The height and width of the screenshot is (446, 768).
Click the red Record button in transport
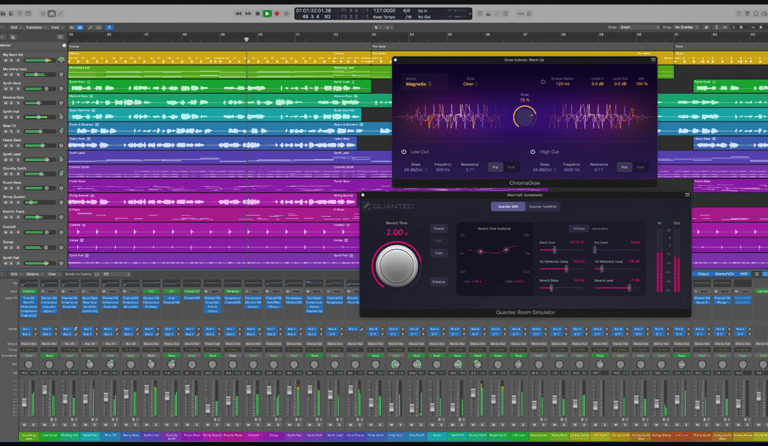(x=277, y=13)
